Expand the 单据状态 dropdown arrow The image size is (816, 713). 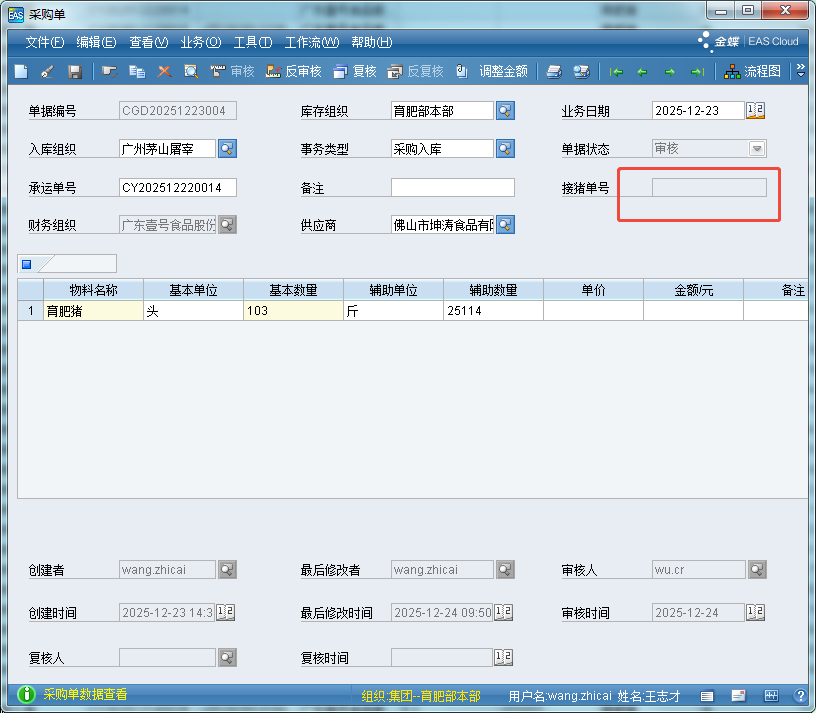pos(757,149)
